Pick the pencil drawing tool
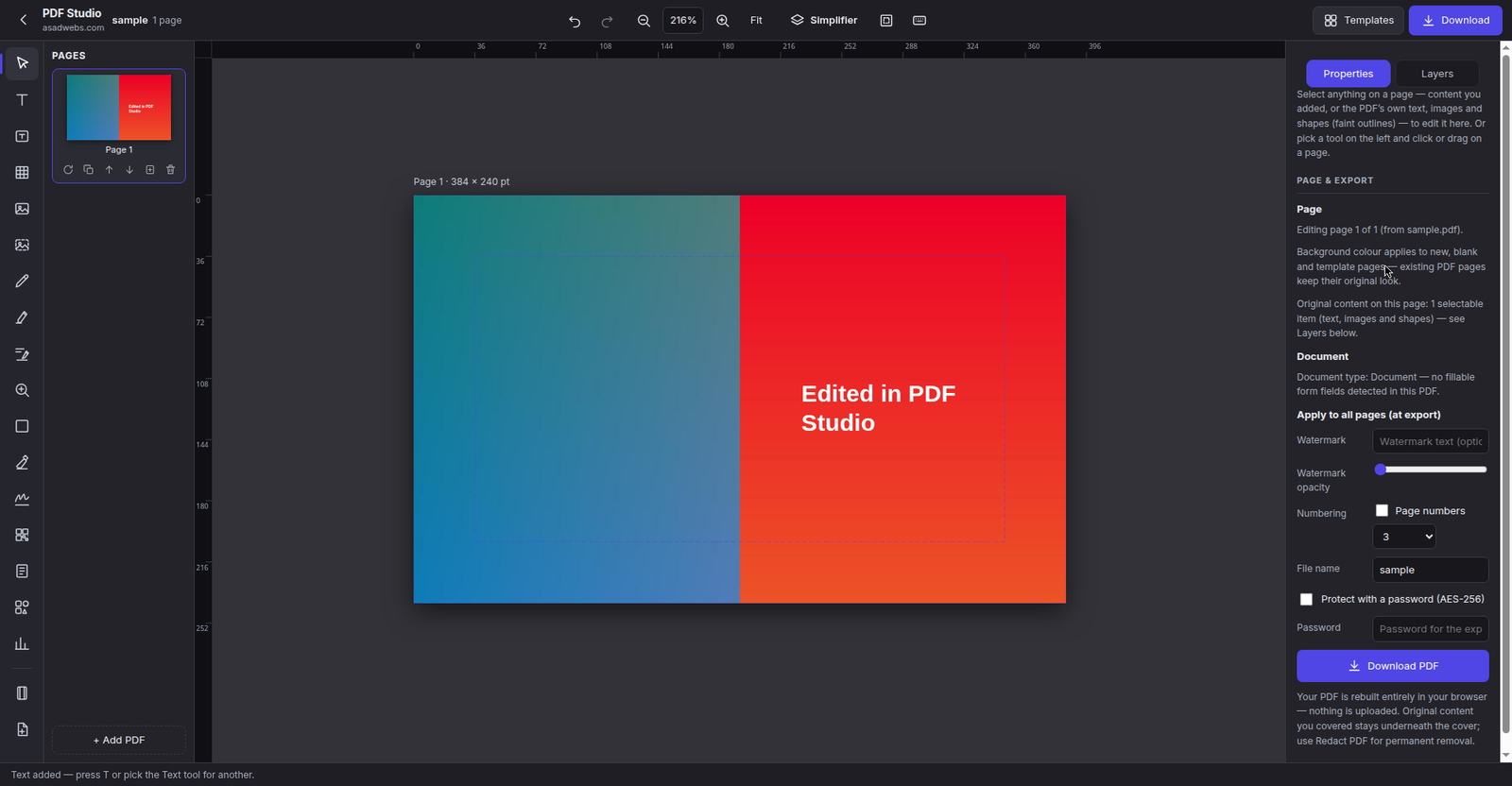This screenshot has height=786, width=1512. (22, 282)
